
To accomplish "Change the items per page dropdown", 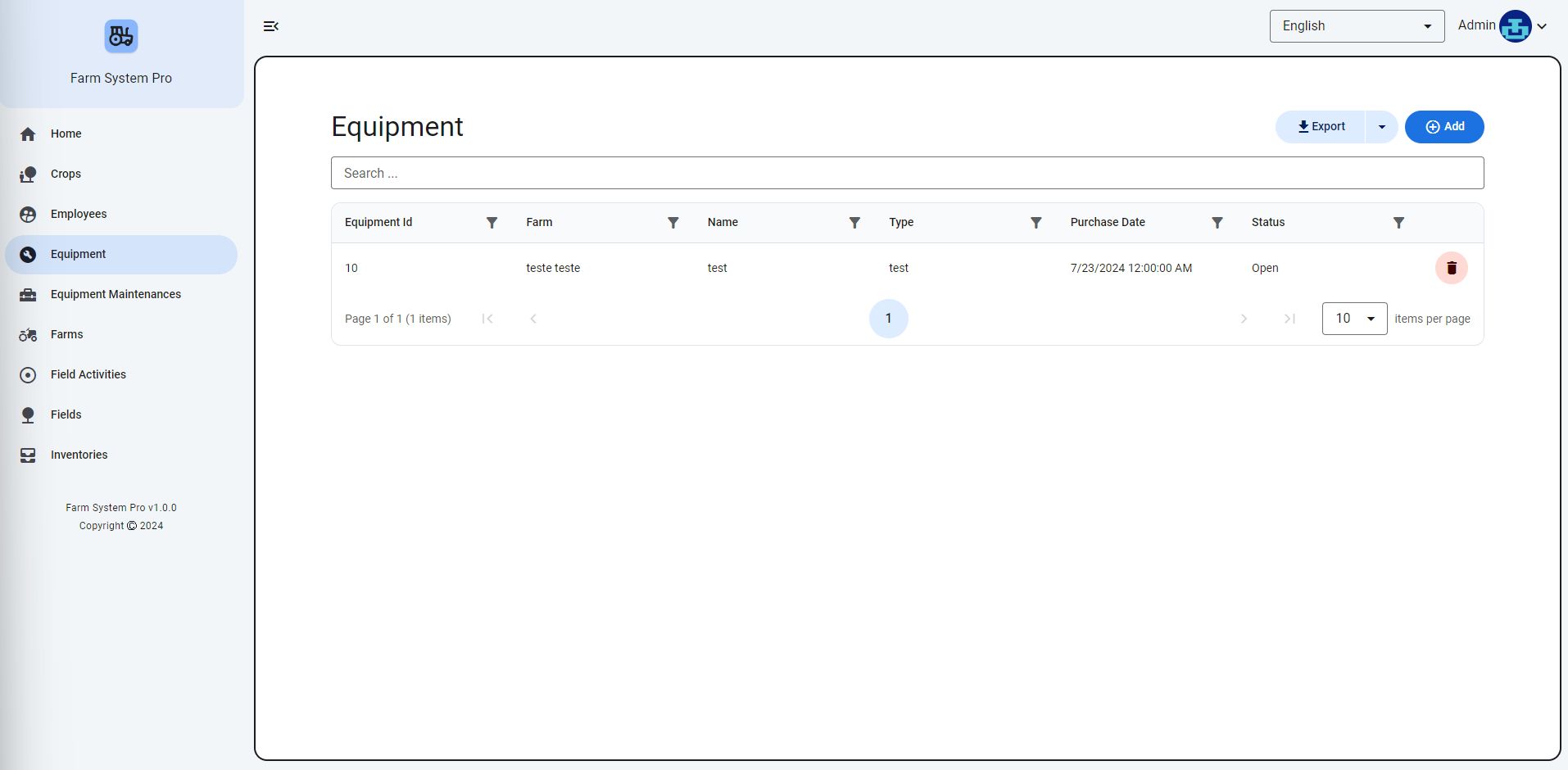I will pyautogui.click(x=1354, y=319).
